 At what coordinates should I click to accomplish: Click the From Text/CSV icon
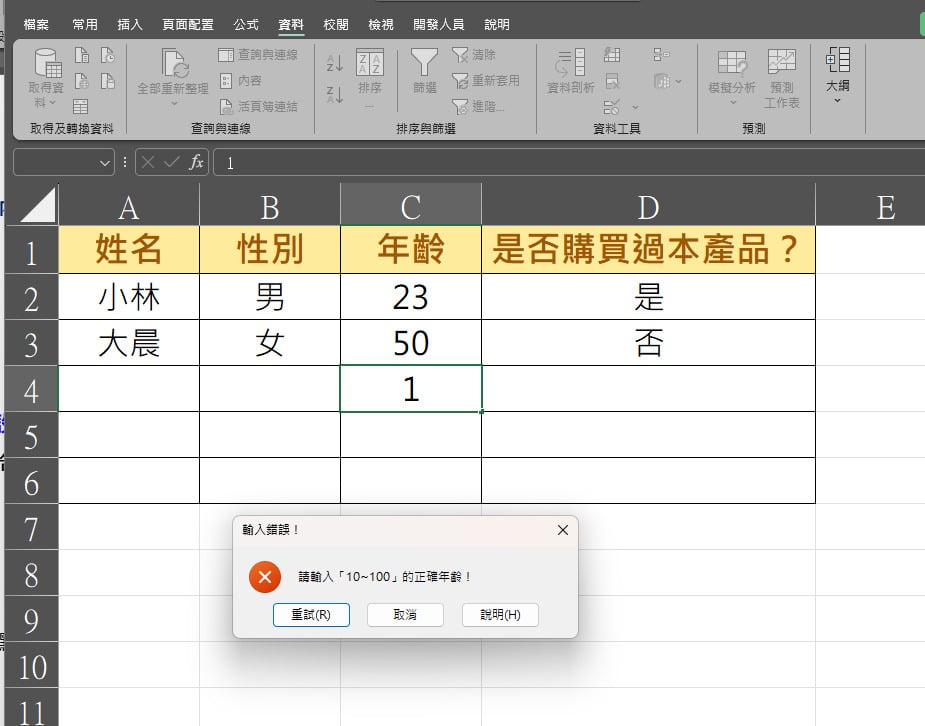pyautogui.click(x=81, y=55)
